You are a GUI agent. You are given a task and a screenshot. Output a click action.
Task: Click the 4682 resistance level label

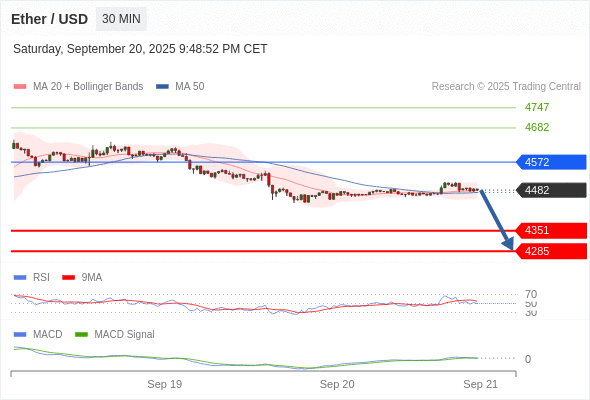(x=537, y=127)
